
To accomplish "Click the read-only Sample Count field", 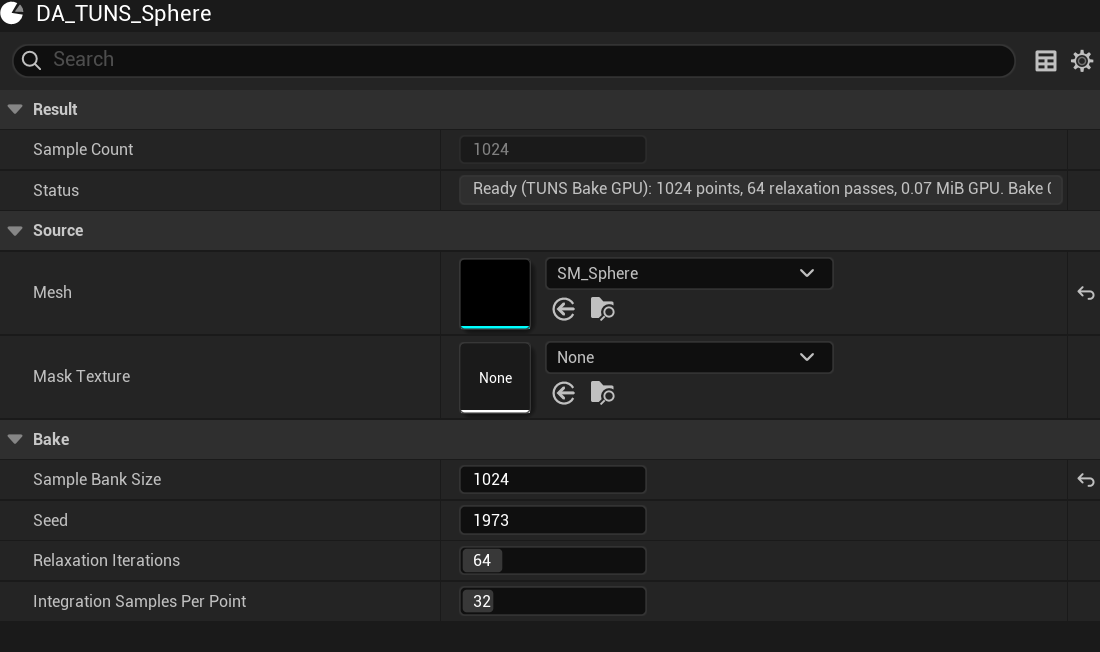I will [x=553, y=149].
